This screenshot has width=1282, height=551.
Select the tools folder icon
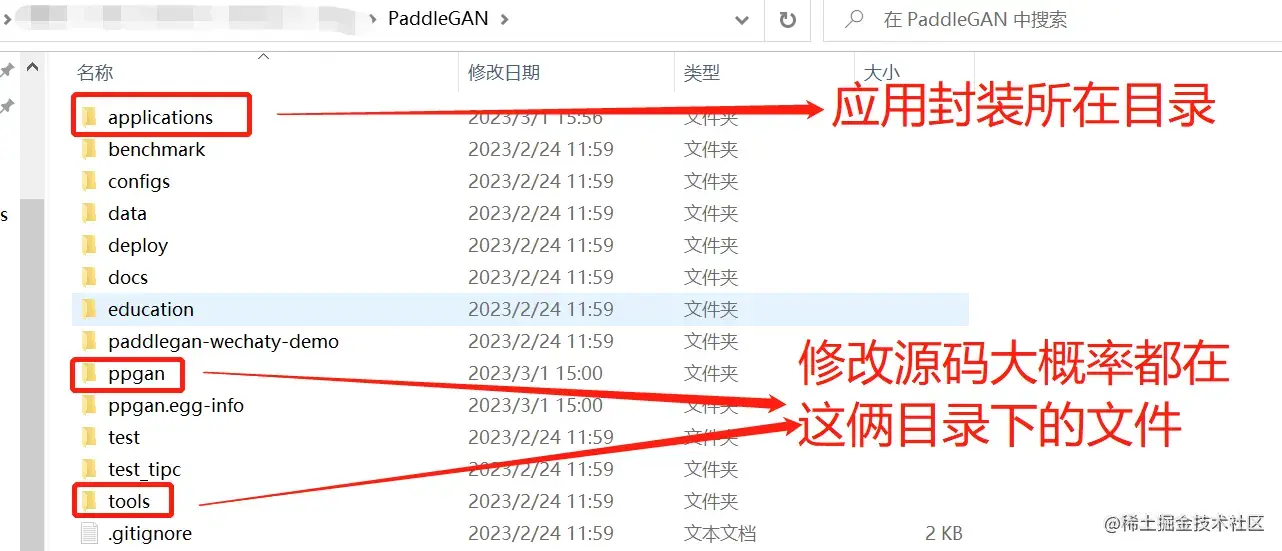coord(90,502)
